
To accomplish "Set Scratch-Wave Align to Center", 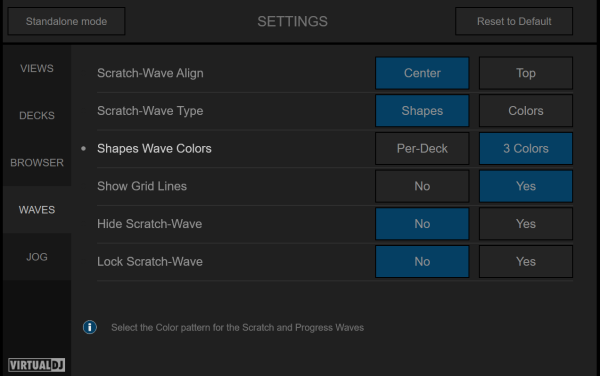I will [x=422, y=73].
